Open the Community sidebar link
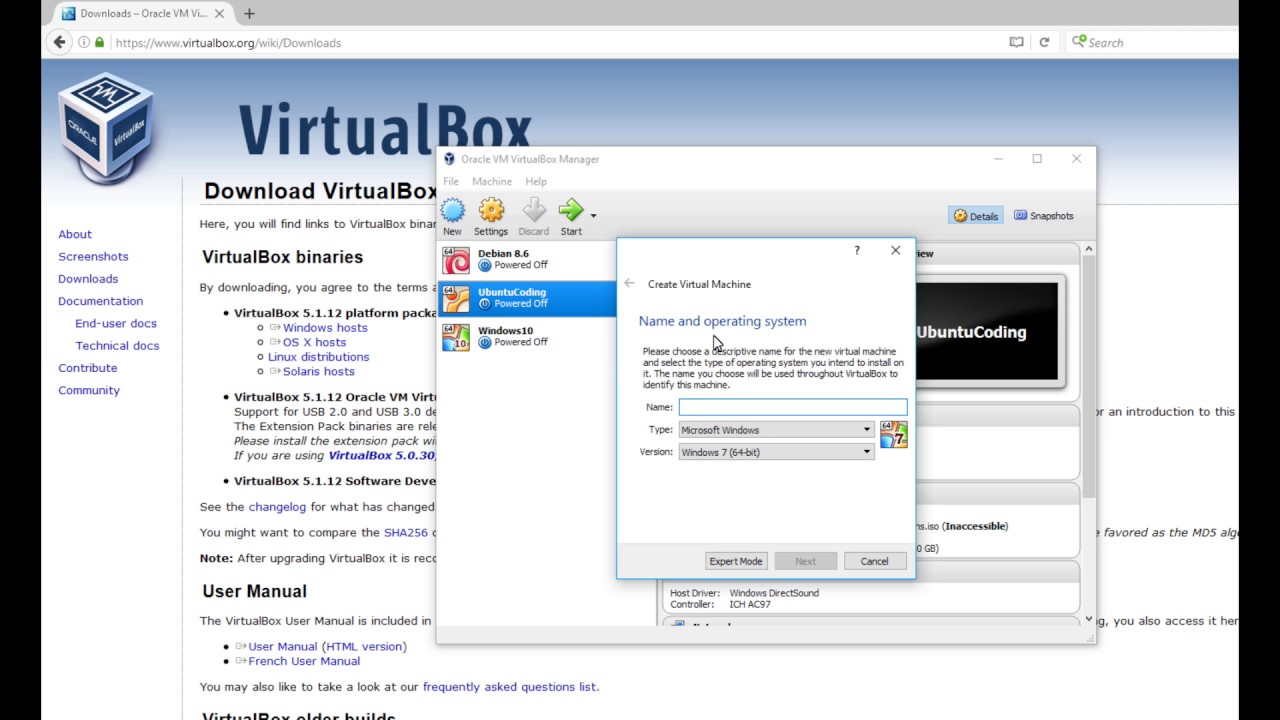Screen dimensions: 1280x720 89,390
